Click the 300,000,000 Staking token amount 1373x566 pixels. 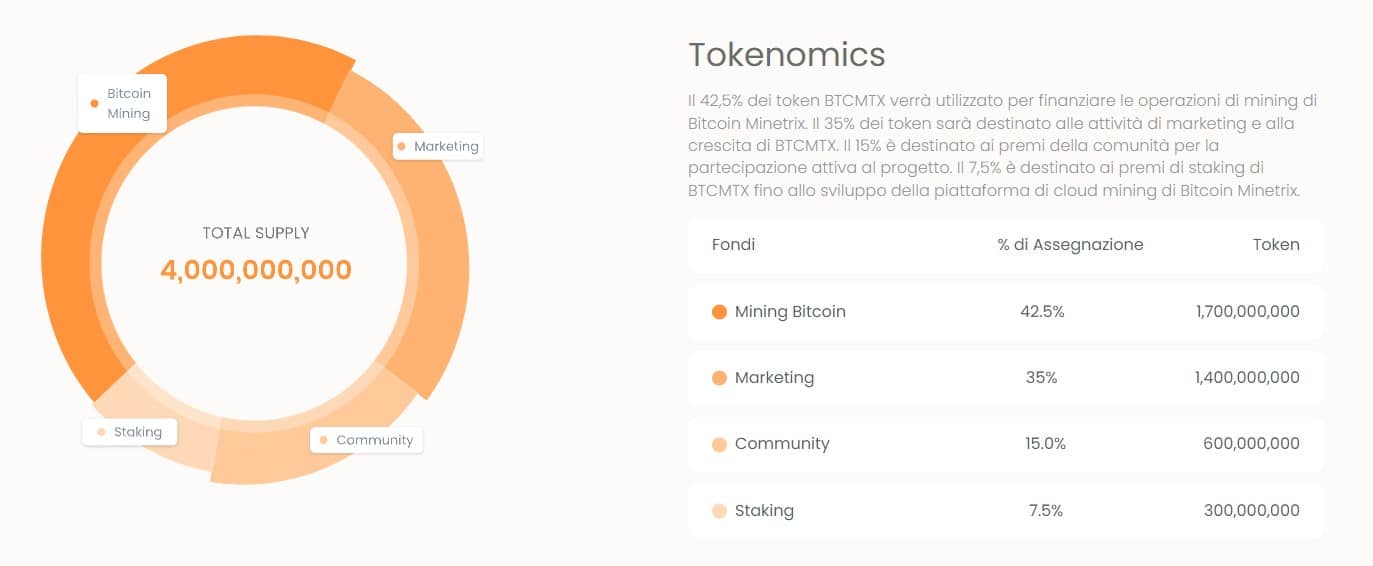click(x=1252, y=511)
